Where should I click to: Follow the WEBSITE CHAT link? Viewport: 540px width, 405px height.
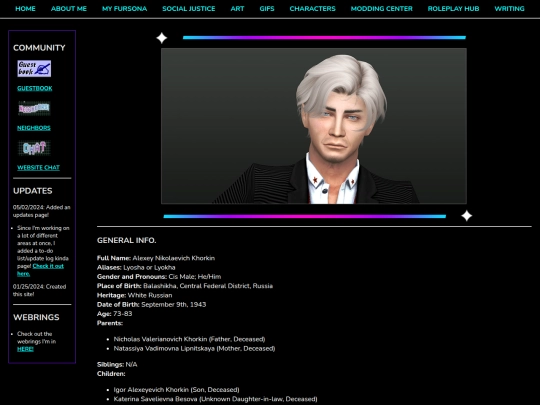pos(38,168)
